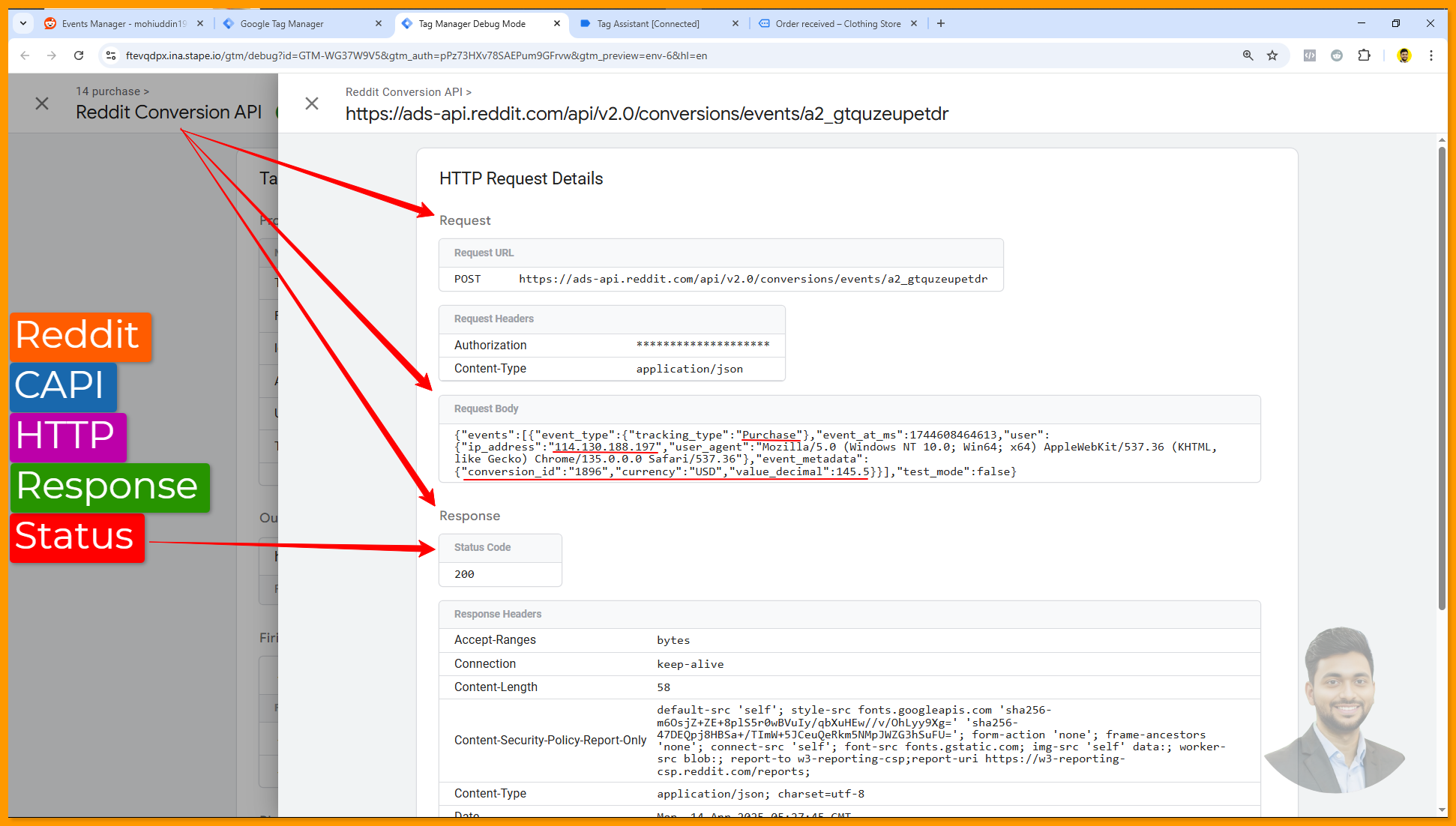
Task: Click the zoom magnifier icon in address bar
Action: pos(1248,55)
